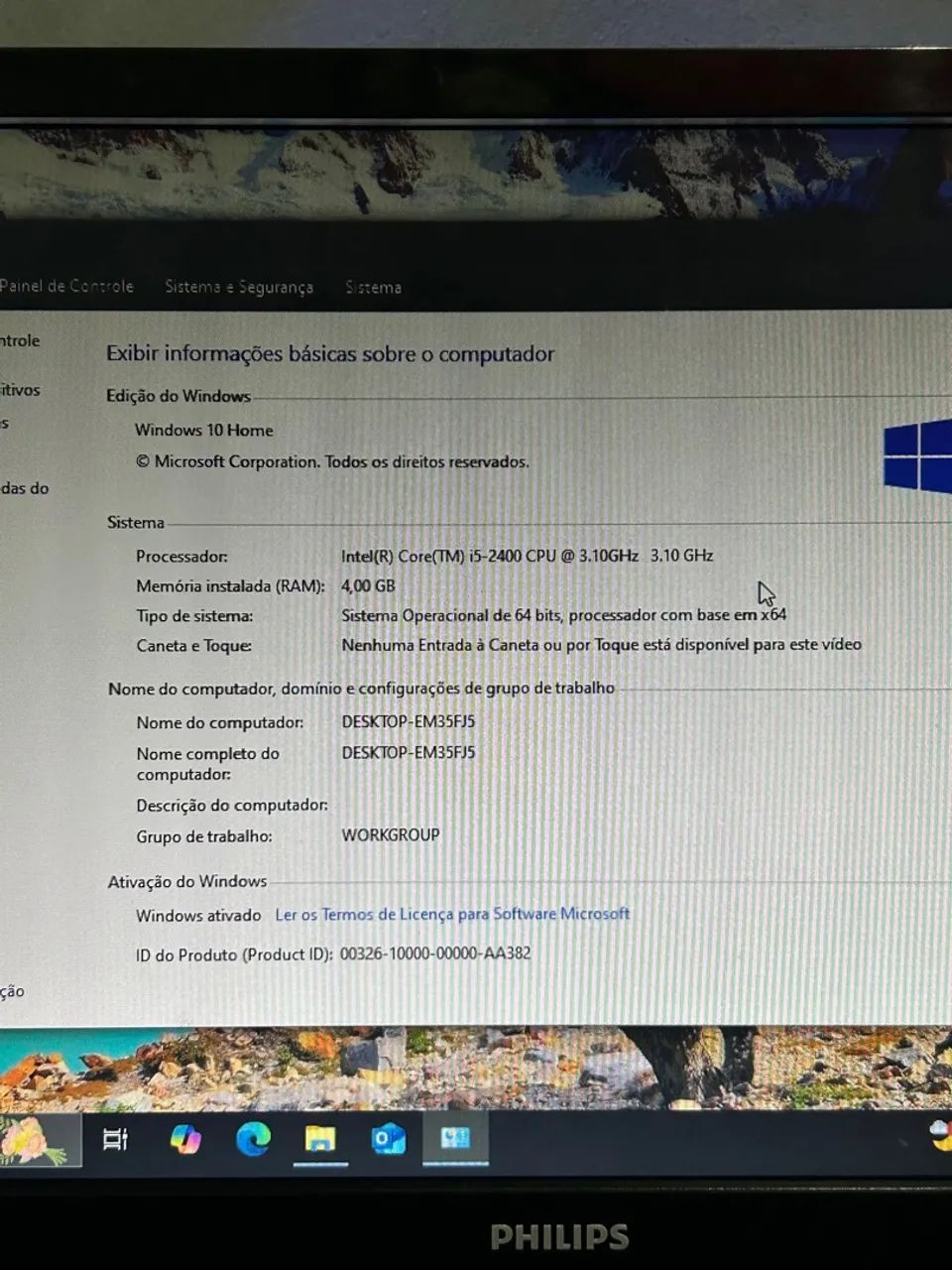Open Outlook from the taskbar
Screen dimensions: 952x1270
(x=388, y=1139)
